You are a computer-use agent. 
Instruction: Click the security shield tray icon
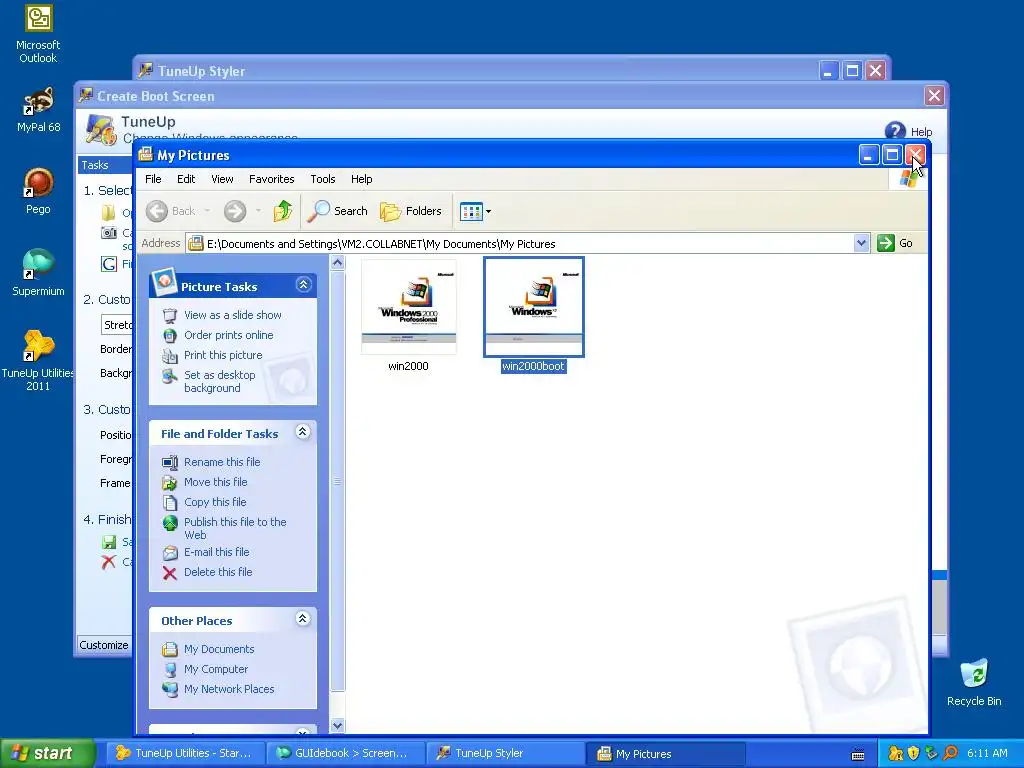(914, 754)
